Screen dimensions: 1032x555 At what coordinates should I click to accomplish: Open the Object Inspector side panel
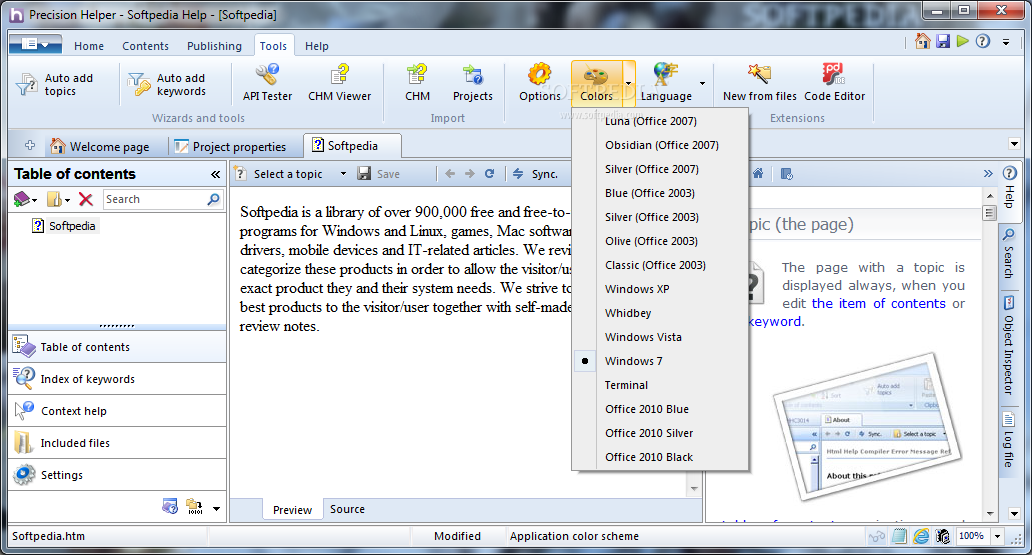pos(1008,346)
